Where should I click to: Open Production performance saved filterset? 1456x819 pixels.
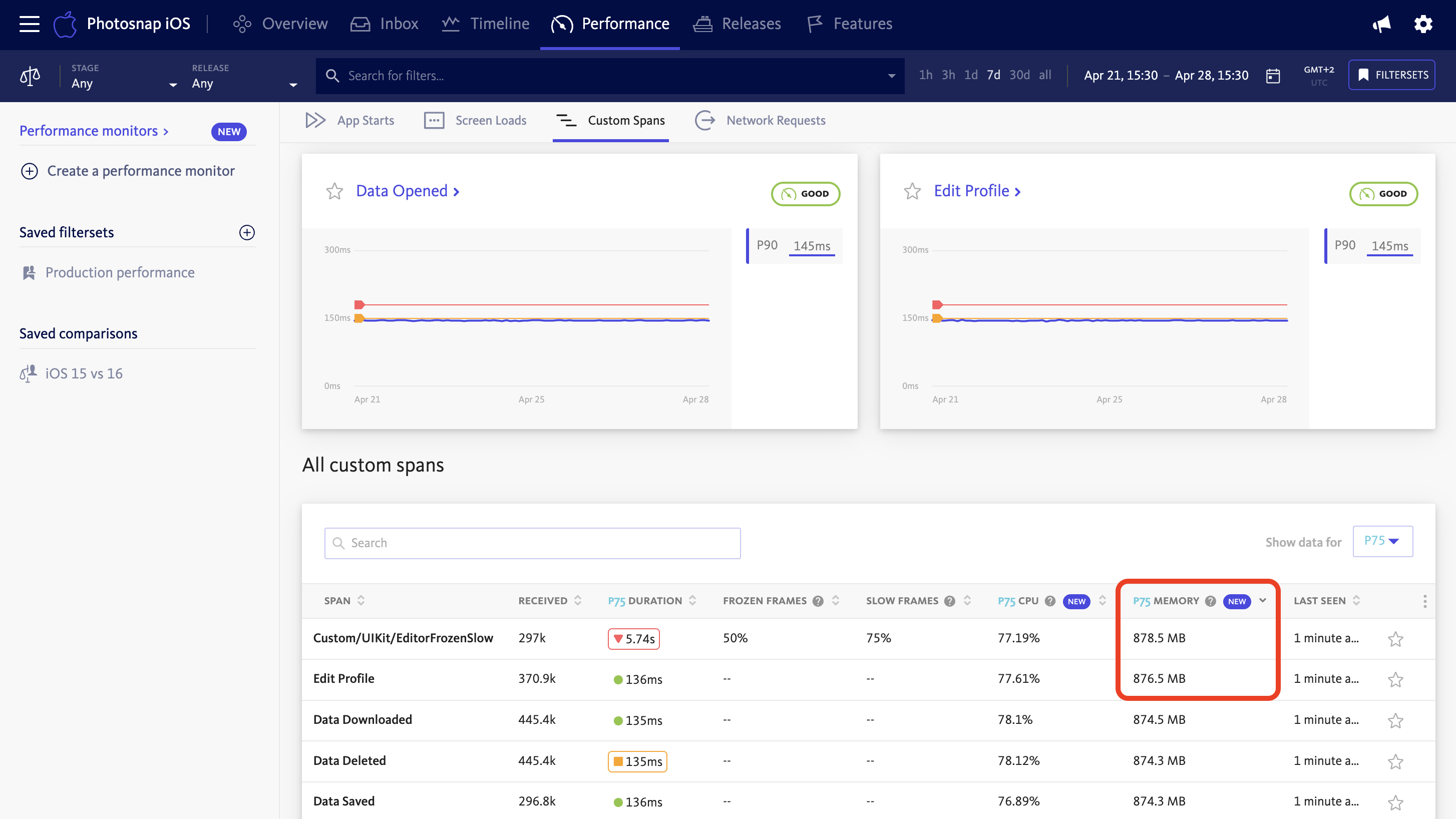point(108,272)
